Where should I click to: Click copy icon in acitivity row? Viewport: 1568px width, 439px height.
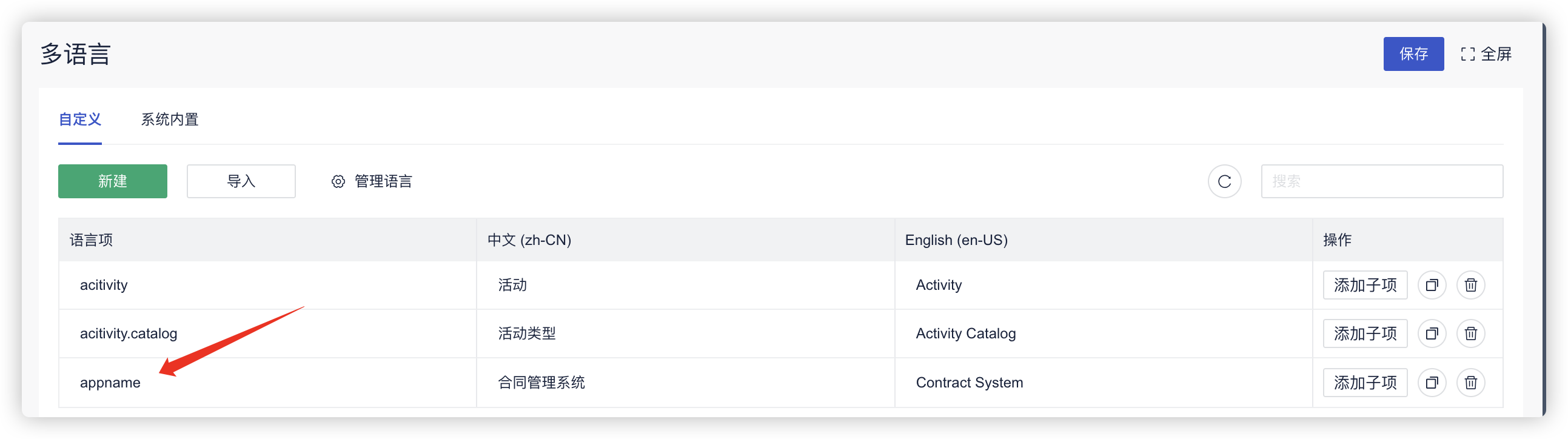click(x=1432, y=285)
